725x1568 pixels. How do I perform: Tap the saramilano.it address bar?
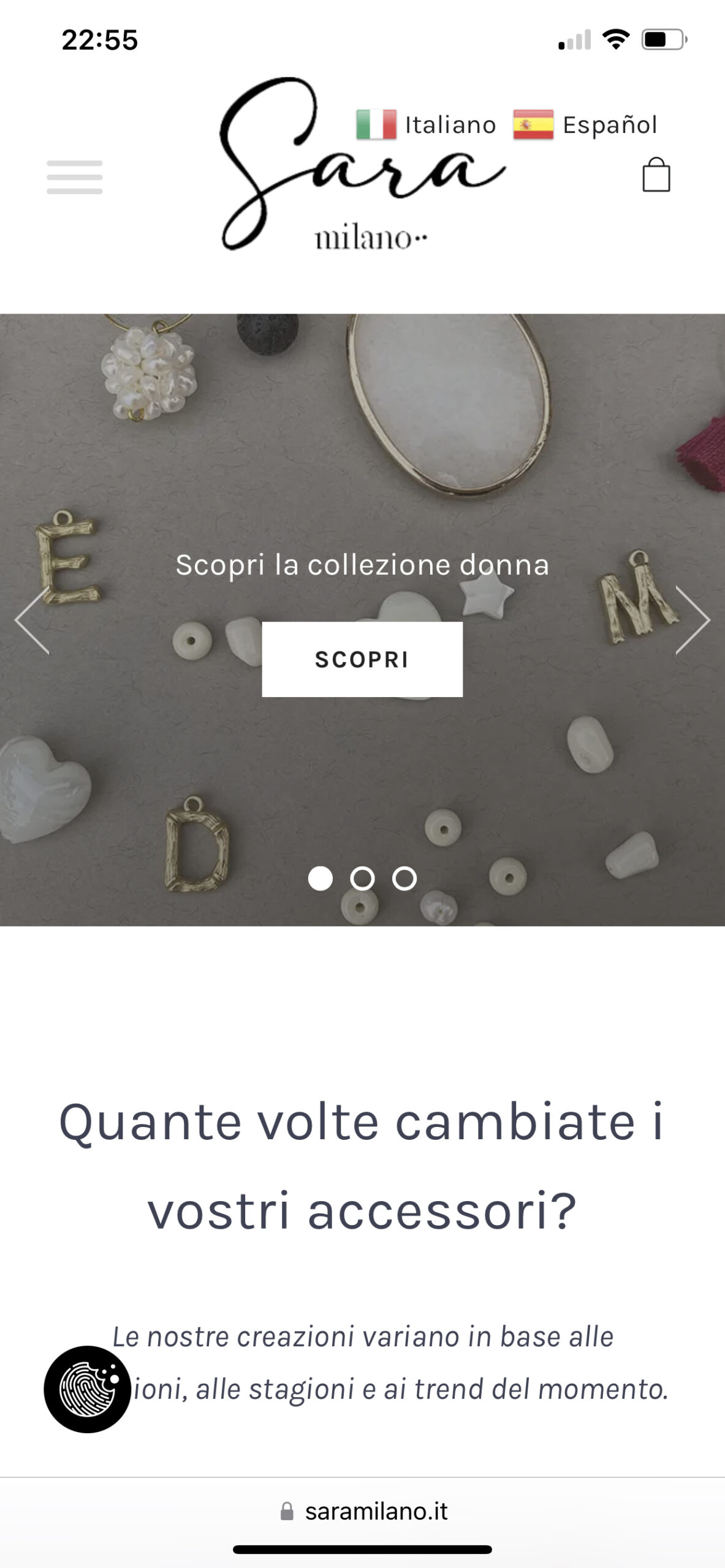coord(363,1511)
